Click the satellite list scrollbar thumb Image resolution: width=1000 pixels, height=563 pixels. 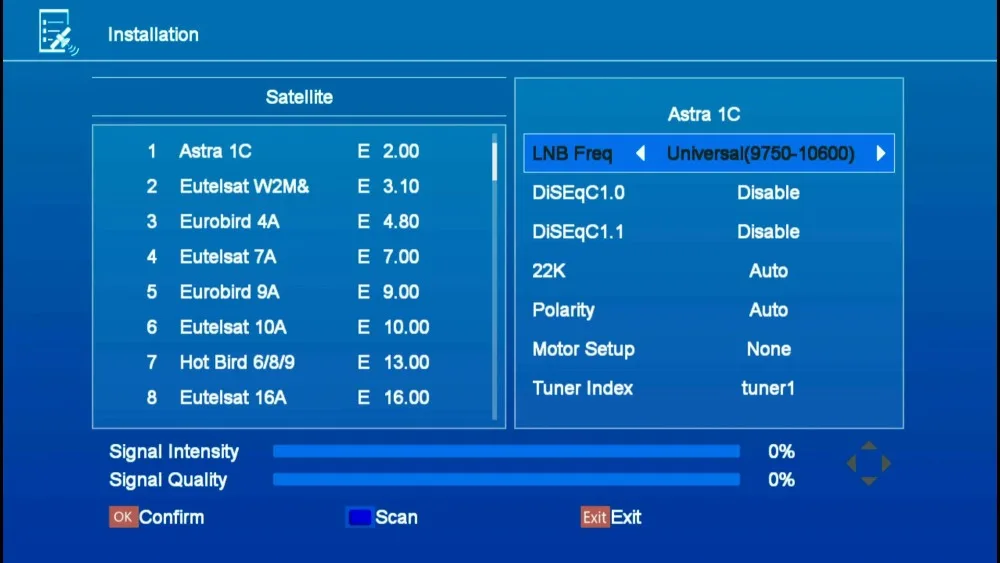point(494,161)
